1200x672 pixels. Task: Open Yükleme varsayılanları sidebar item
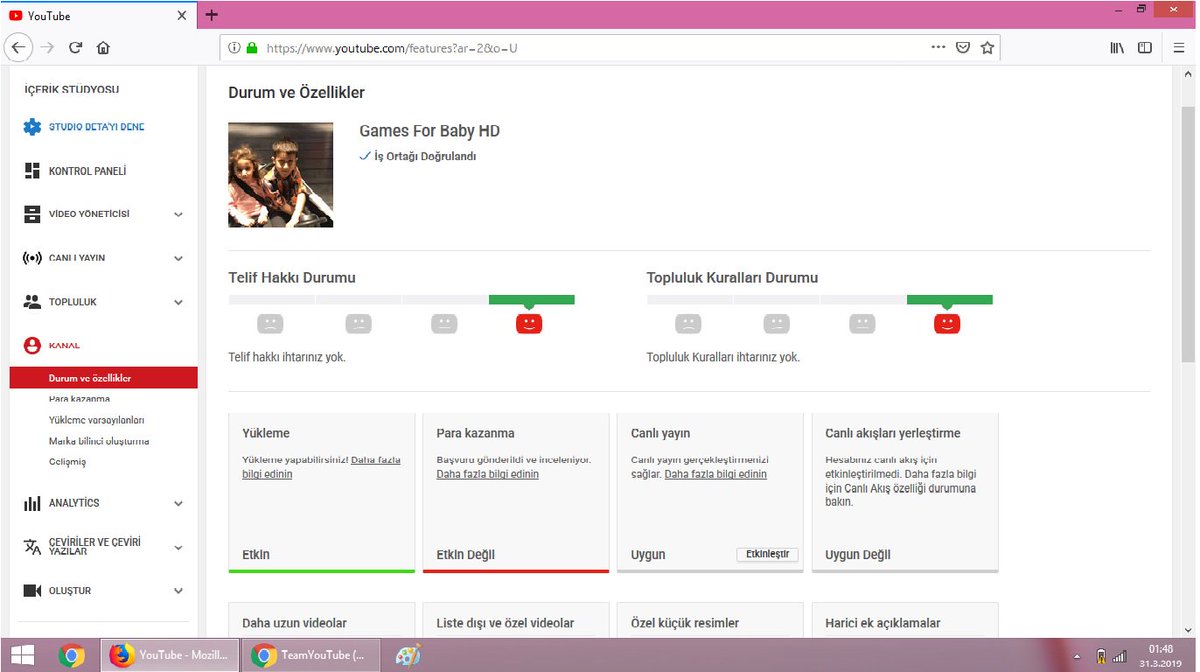tap(96, 420)
